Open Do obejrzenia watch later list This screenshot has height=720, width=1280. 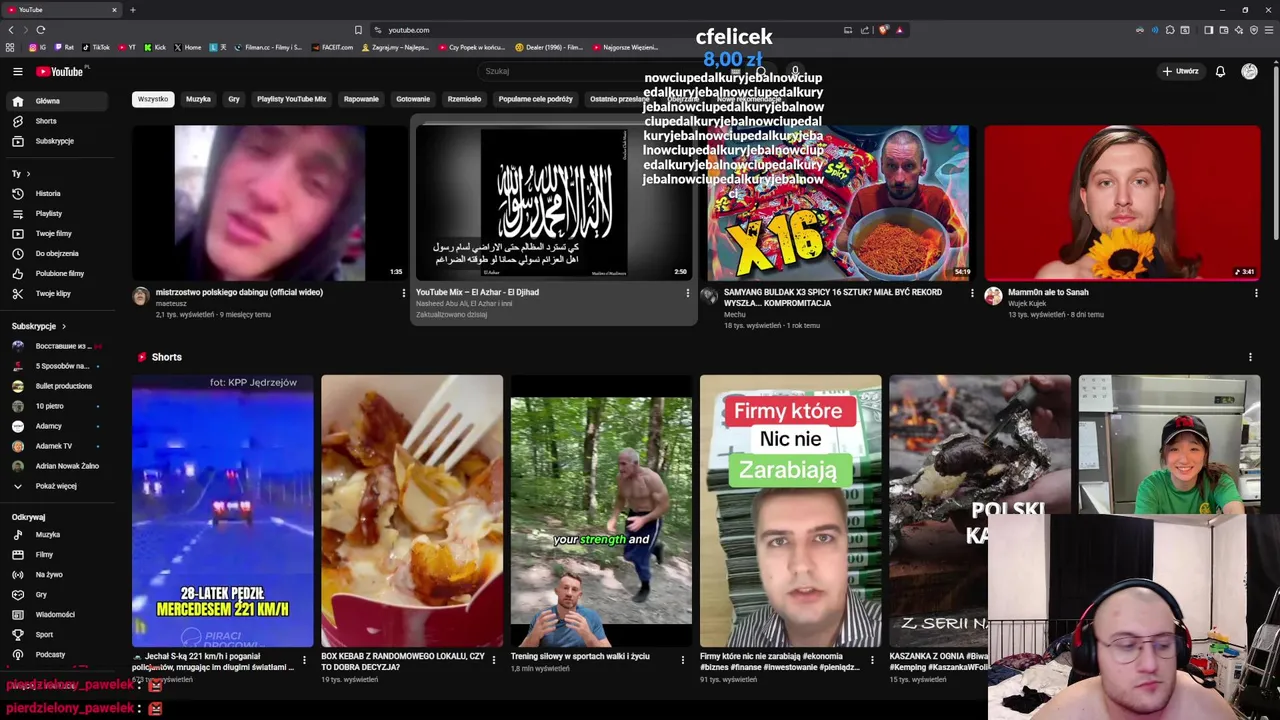pos(55,253)
